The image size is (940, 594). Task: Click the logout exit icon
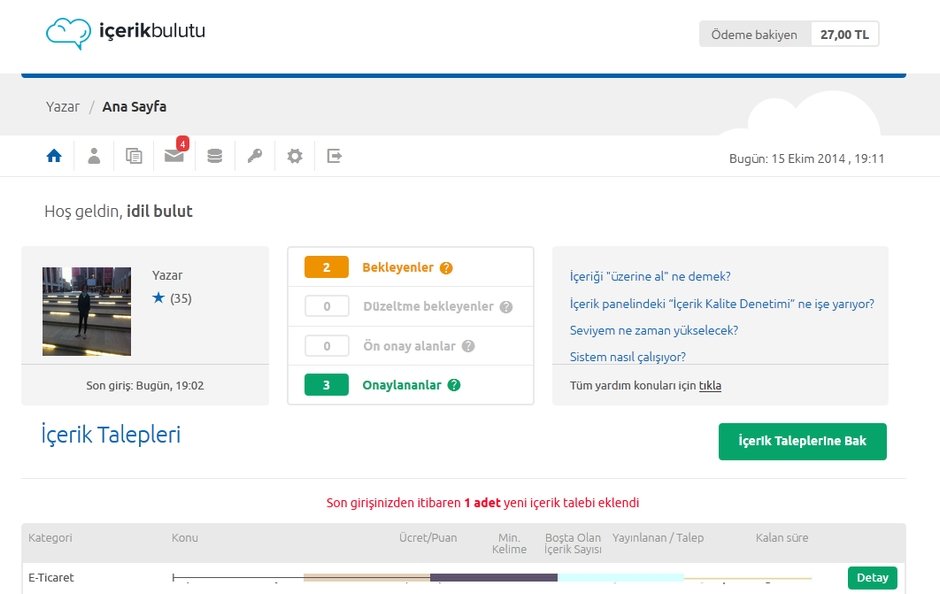pos(334,156)
